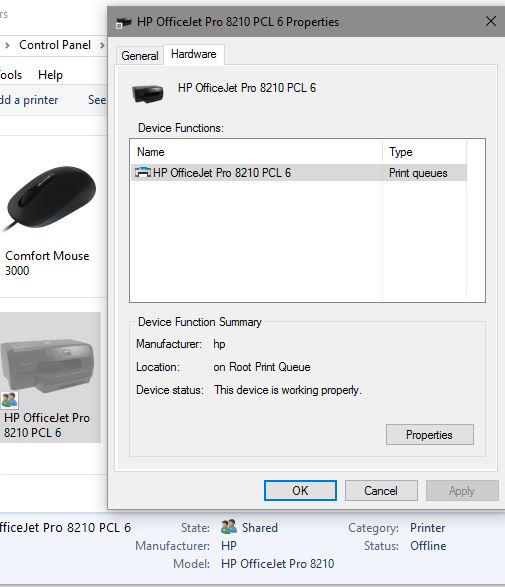505x587 pixels.
Task: Click the Properties button in Device Function Summary
Action: [x=429, y=435]
